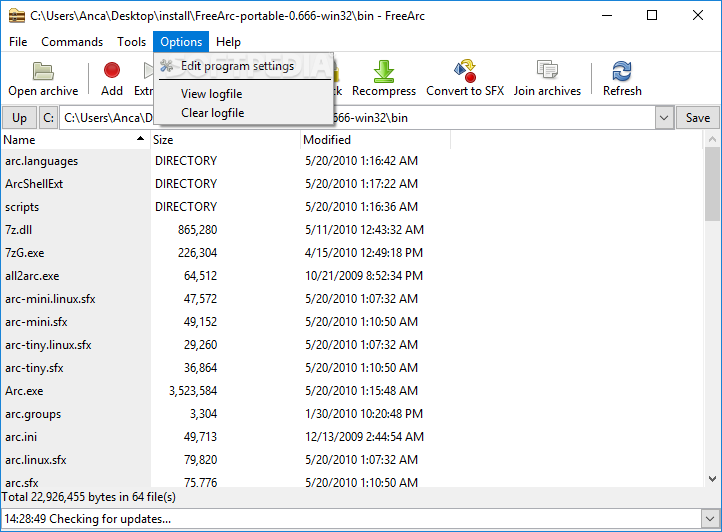Click the 865,280 size value
The image size is (722, 532).
[x=198, y=230]
